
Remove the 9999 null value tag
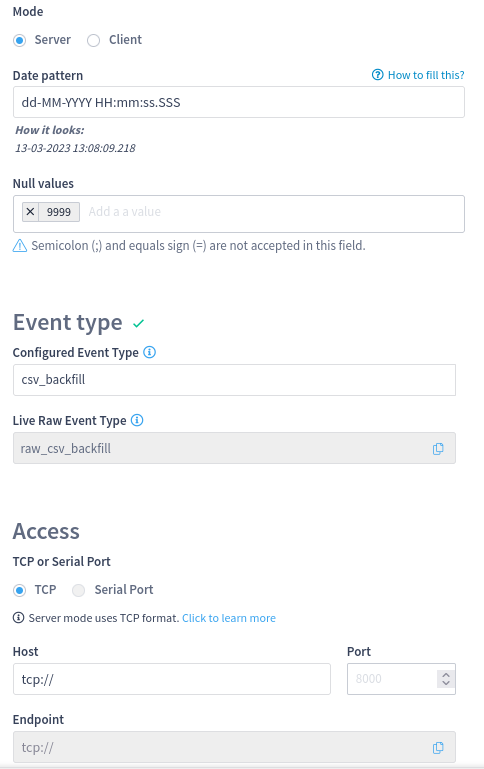click(x=30, y=212)
